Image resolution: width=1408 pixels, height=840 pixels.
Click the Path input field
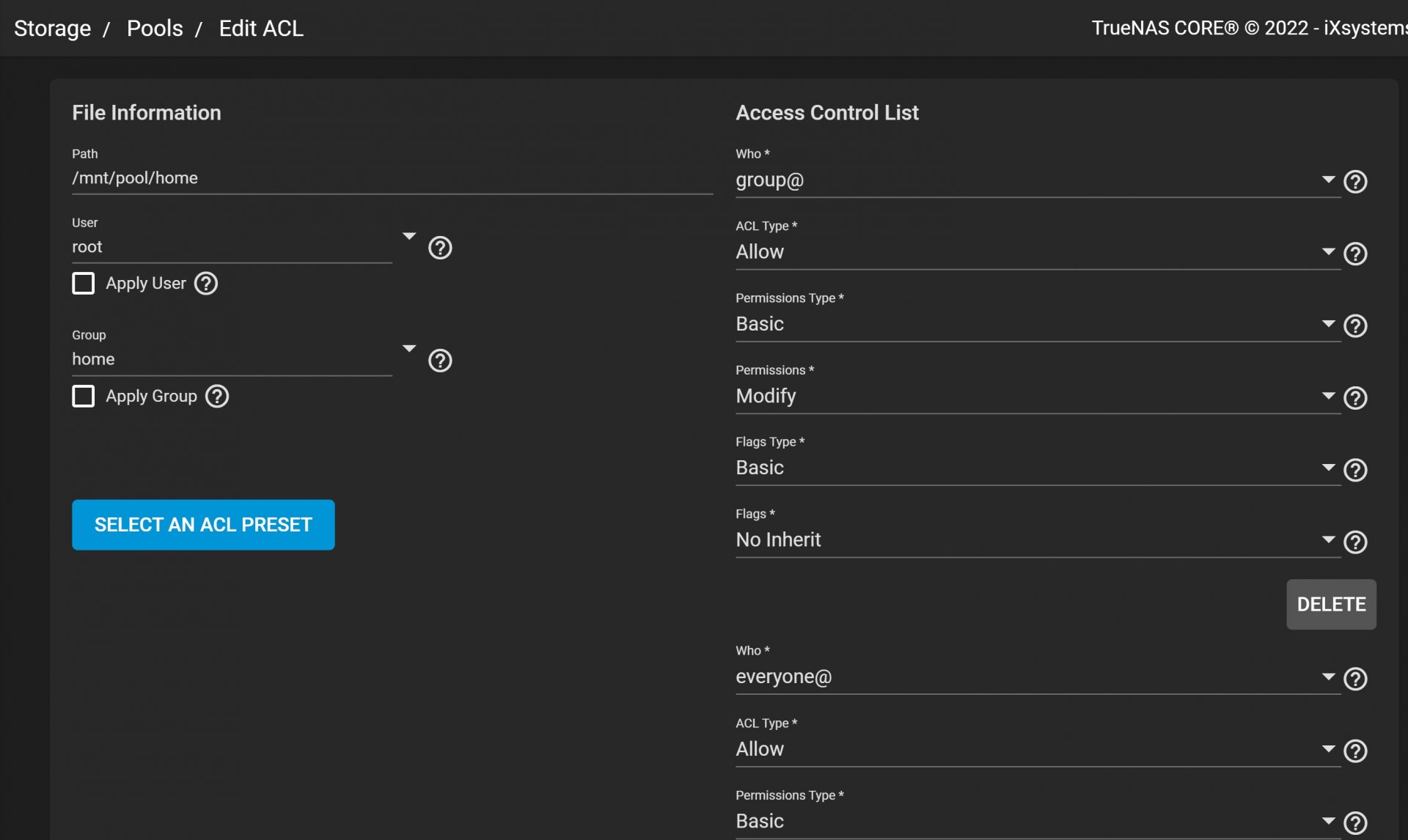click(x=392, y=178)
